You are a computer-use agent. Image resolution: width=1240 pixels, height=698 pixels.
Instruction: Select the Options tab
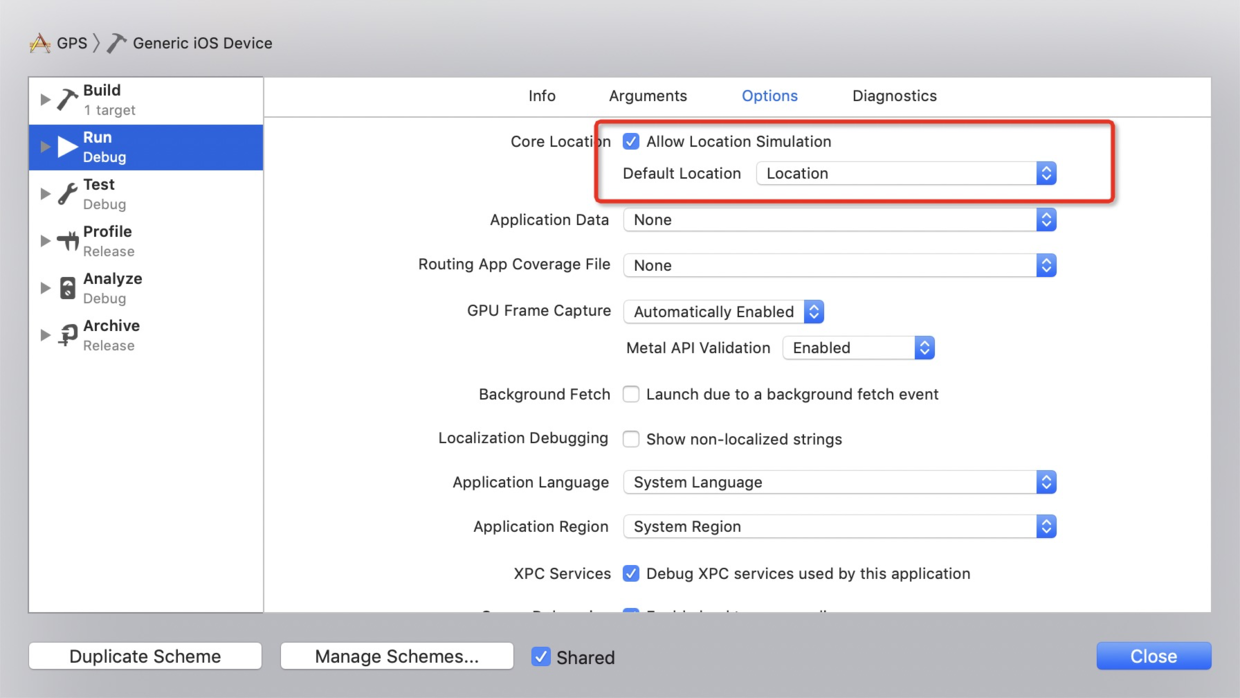click(x=769, y=96)
